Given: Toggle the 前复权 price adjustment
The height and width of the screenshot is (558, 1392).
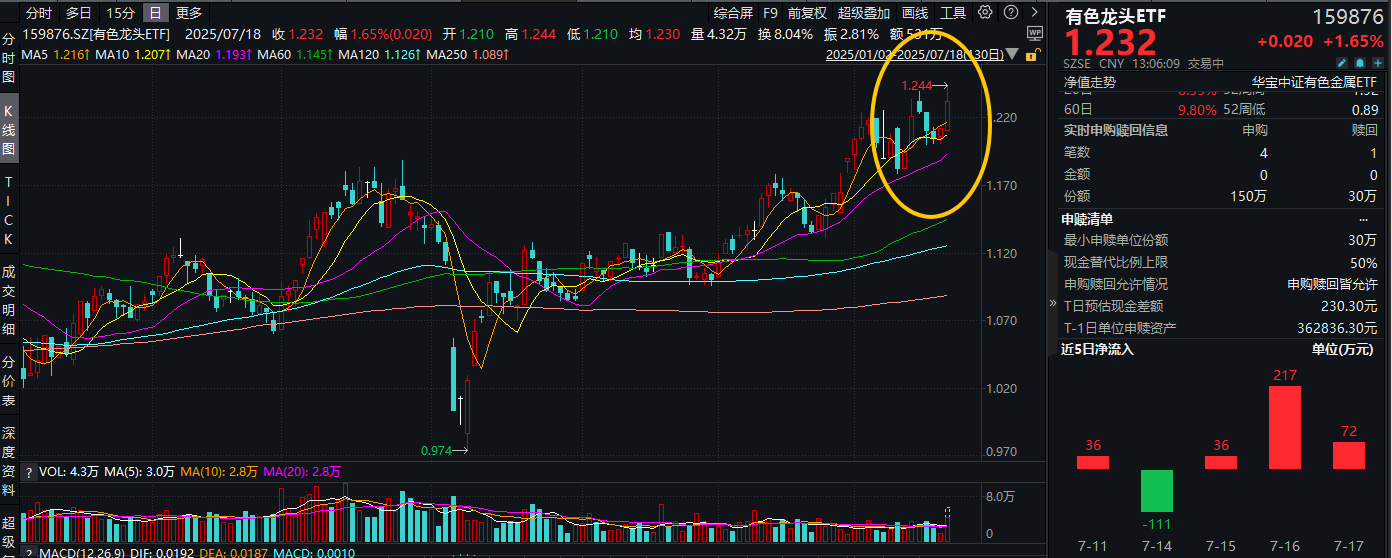Looking at the screenshot, I should 807,13.
